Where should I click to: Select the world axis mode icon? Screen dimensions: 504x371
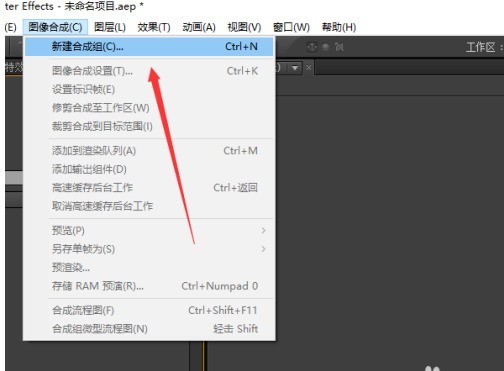coord(326,47)
